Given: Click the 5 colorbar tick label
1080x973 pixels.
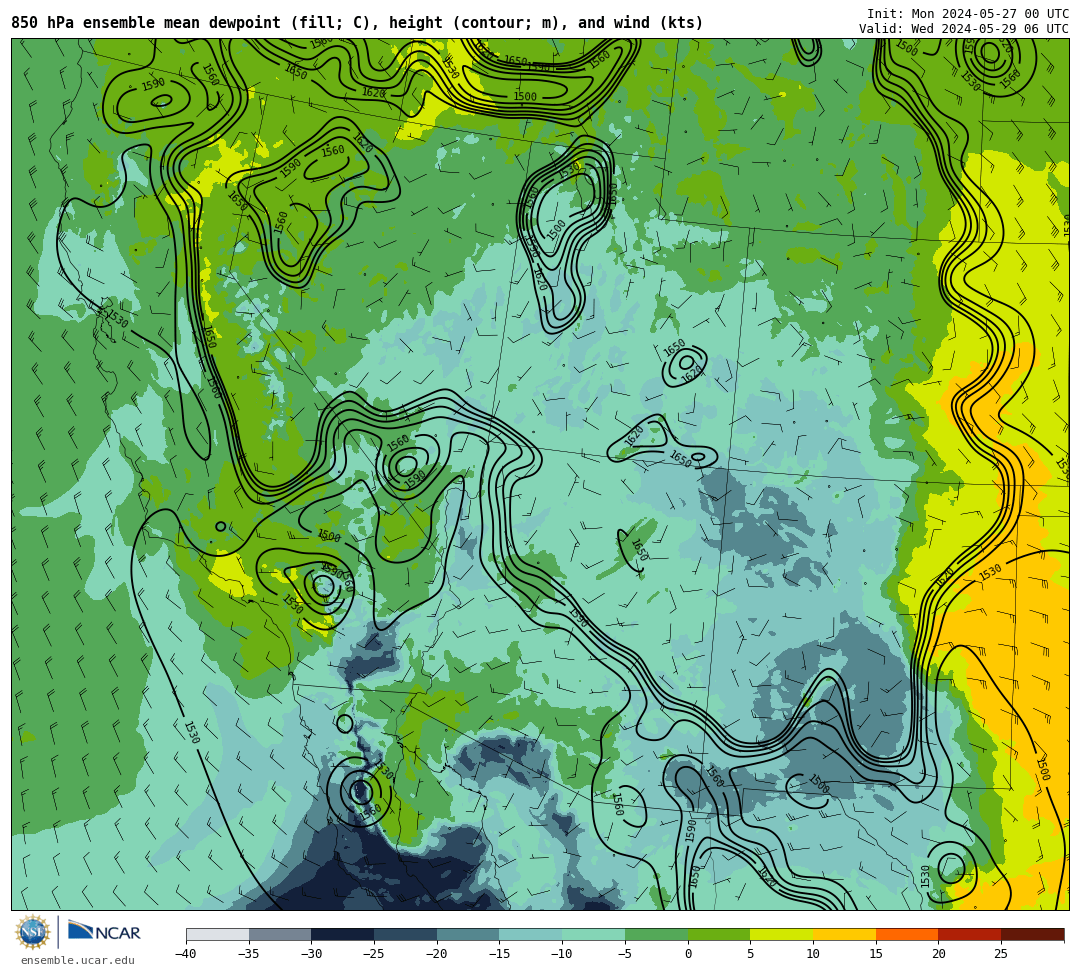Looking at the screenshot, I should pyautogui.click(x=751, y=954).
